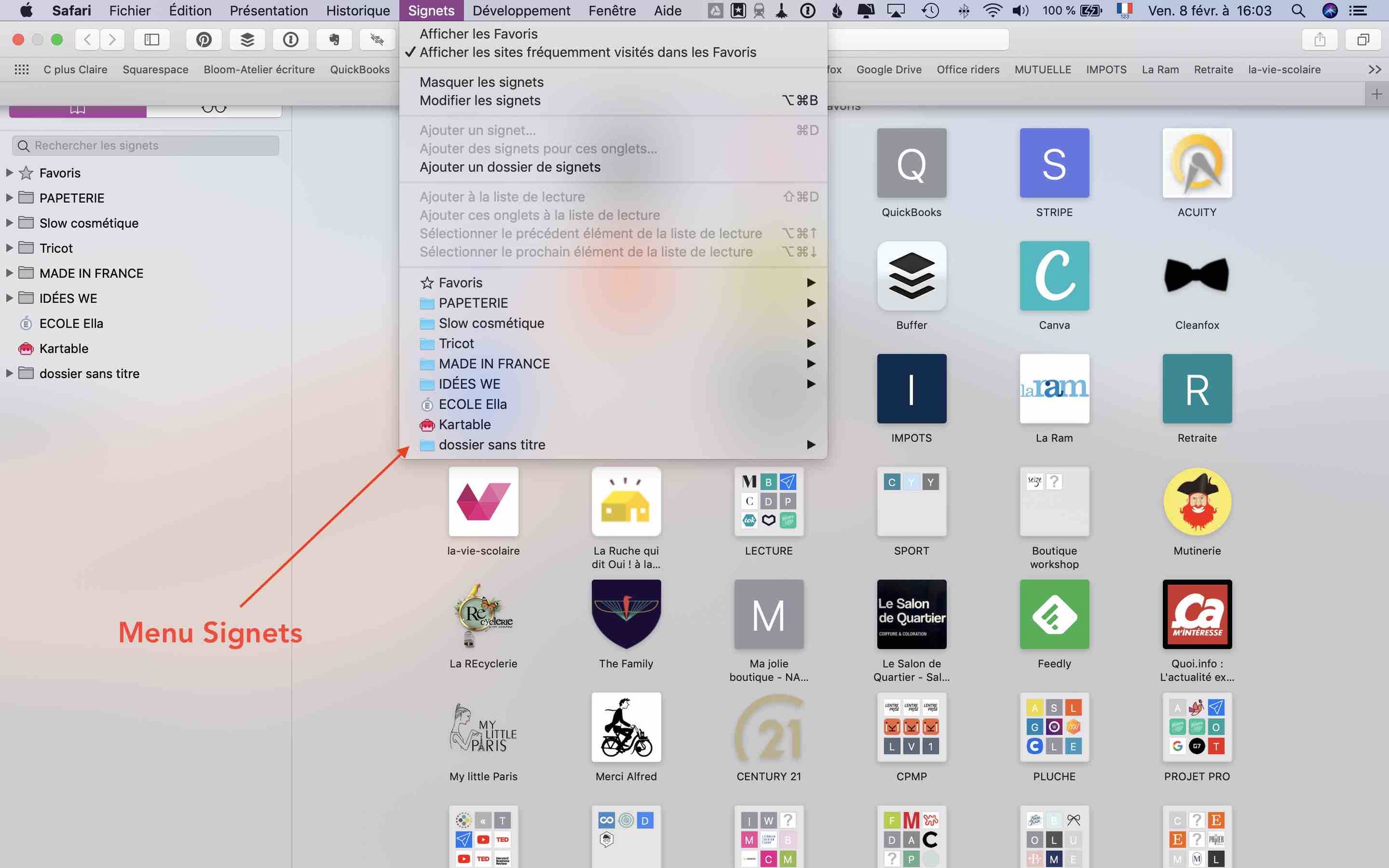Expand the Tricot folder in sidebar

coord(9,248)
